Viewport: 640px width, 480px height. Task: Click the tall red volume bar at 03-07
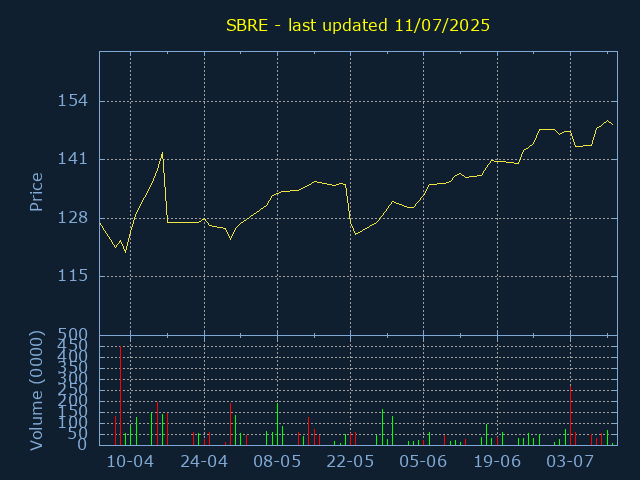570,415
